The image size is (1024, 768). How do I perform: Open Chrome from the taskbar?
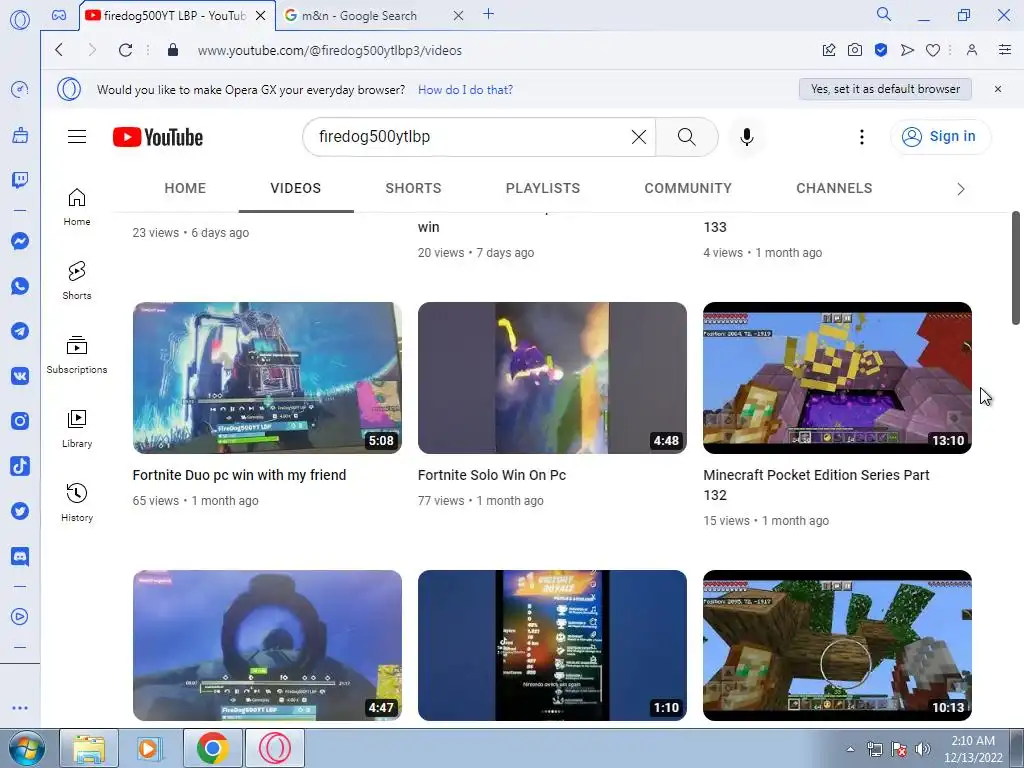tap(212, 748)
